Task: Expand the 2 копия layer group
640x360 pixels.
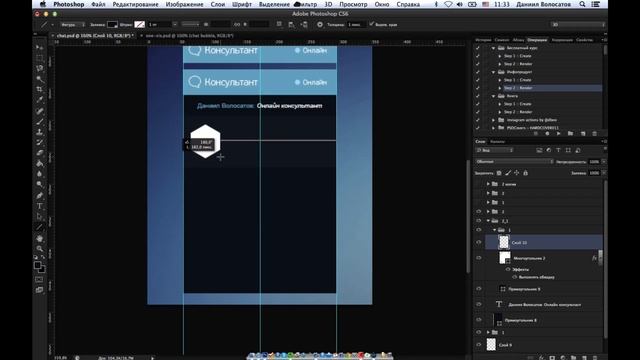Action: click(x=488, y=184)
